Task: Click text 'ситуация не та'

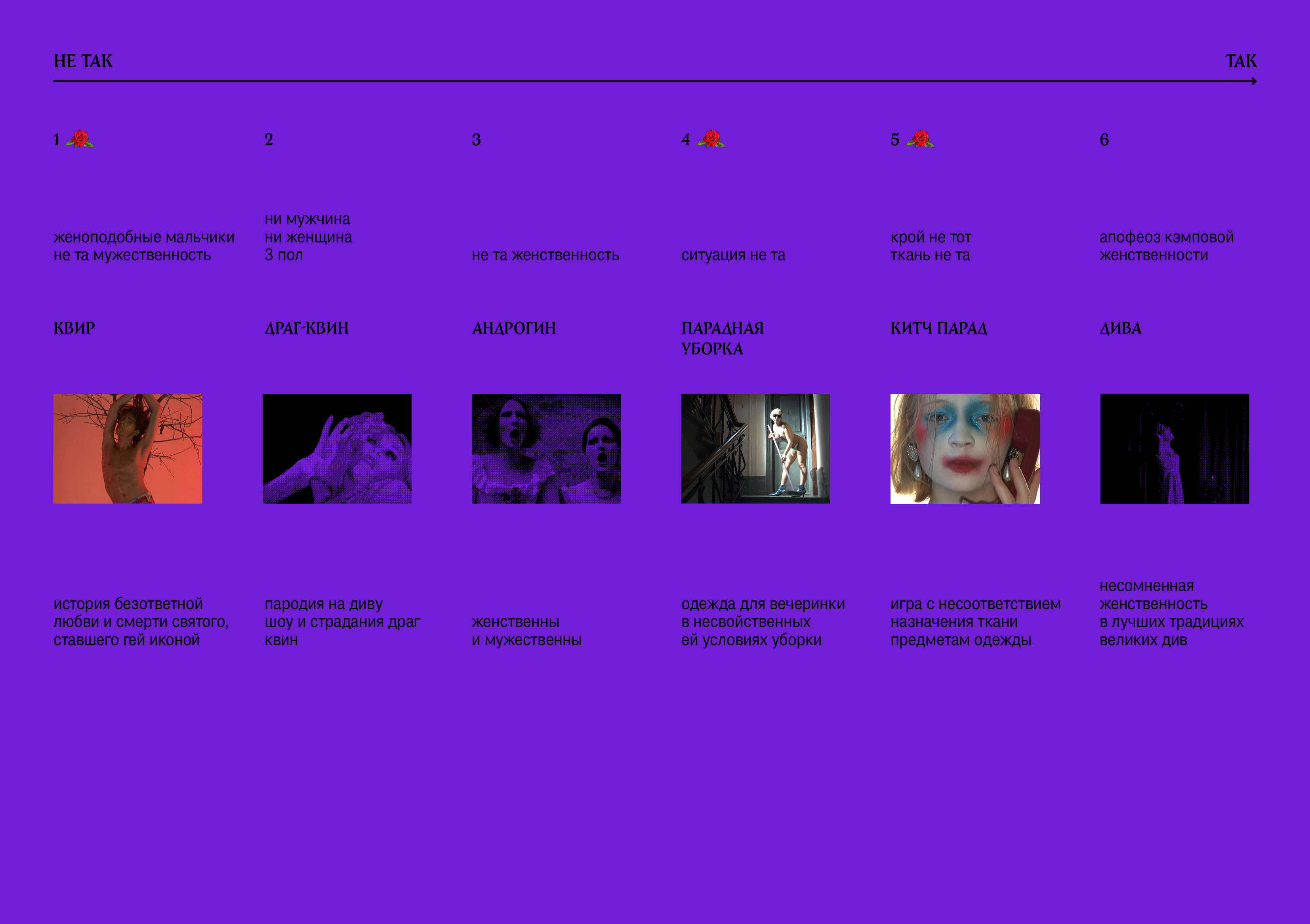Action: pos(733,255)
